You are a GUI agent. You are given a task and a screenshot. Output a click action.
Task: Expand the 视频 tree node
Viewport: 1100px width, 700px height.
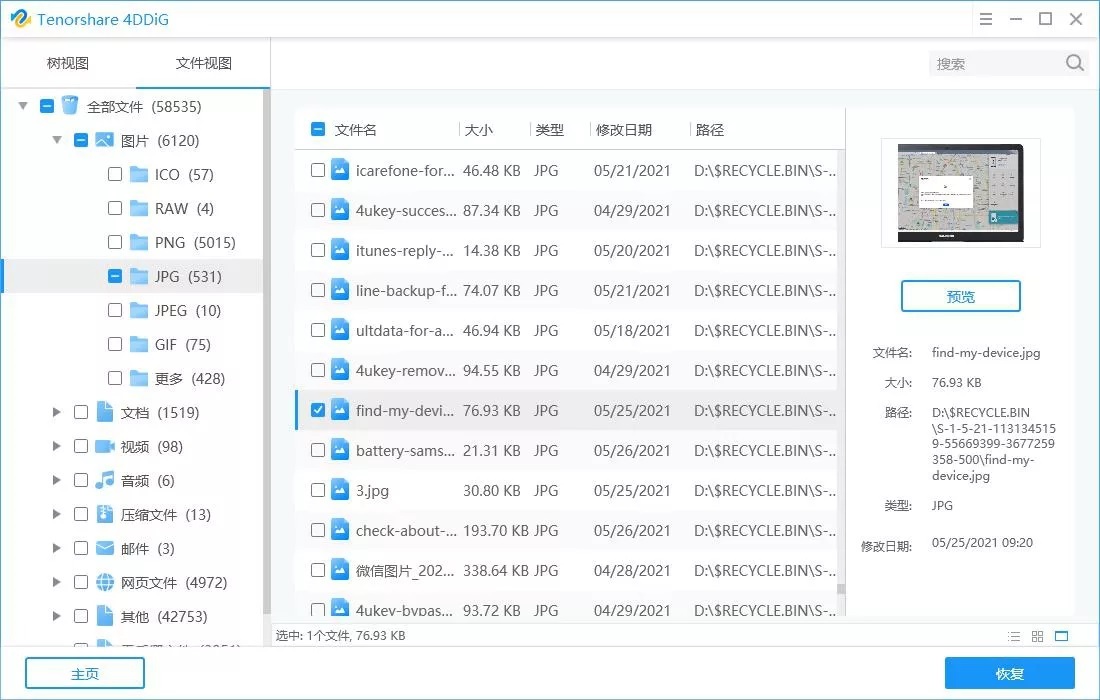57,447
